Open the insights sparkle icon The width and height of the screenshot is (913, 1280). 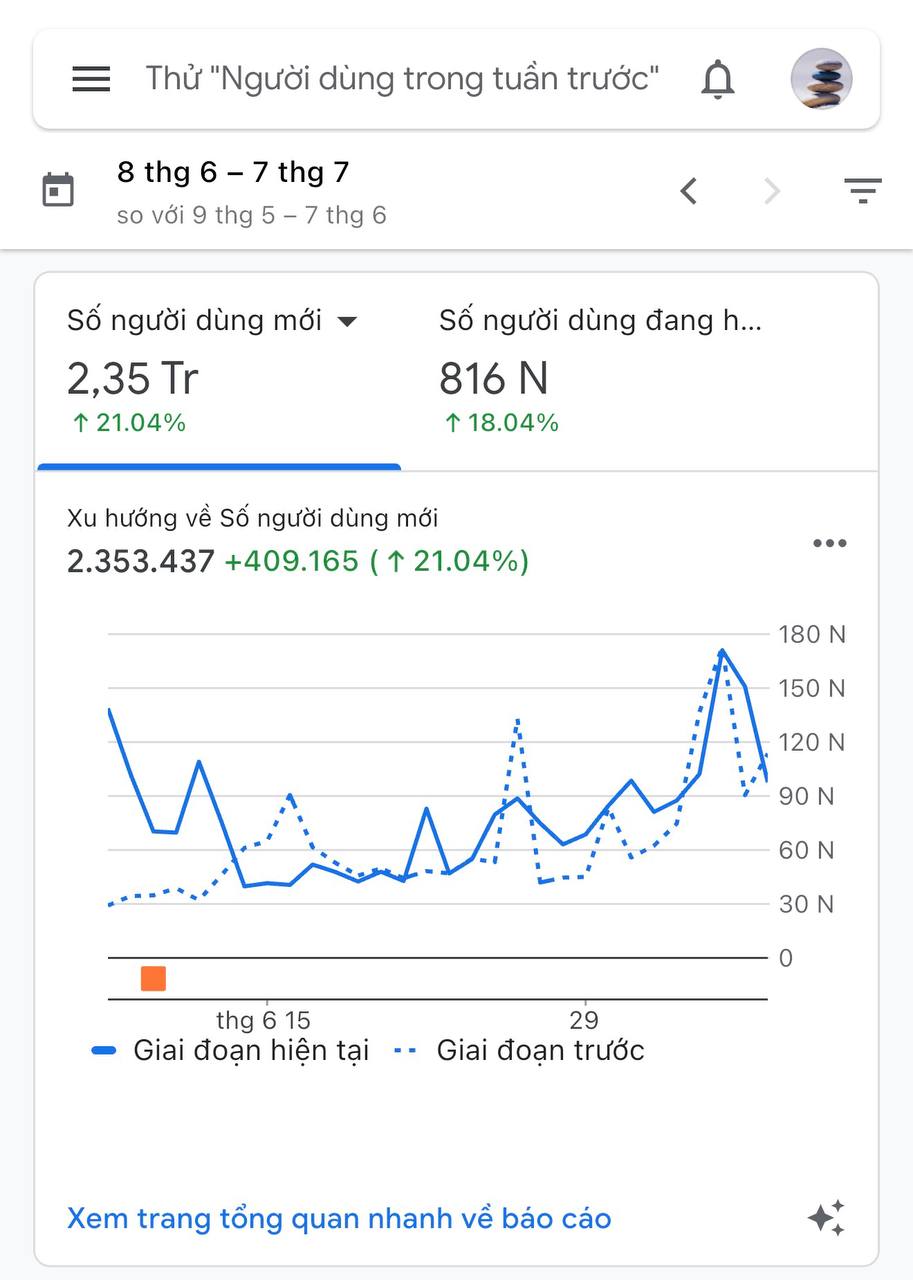tap(826, 1219)
